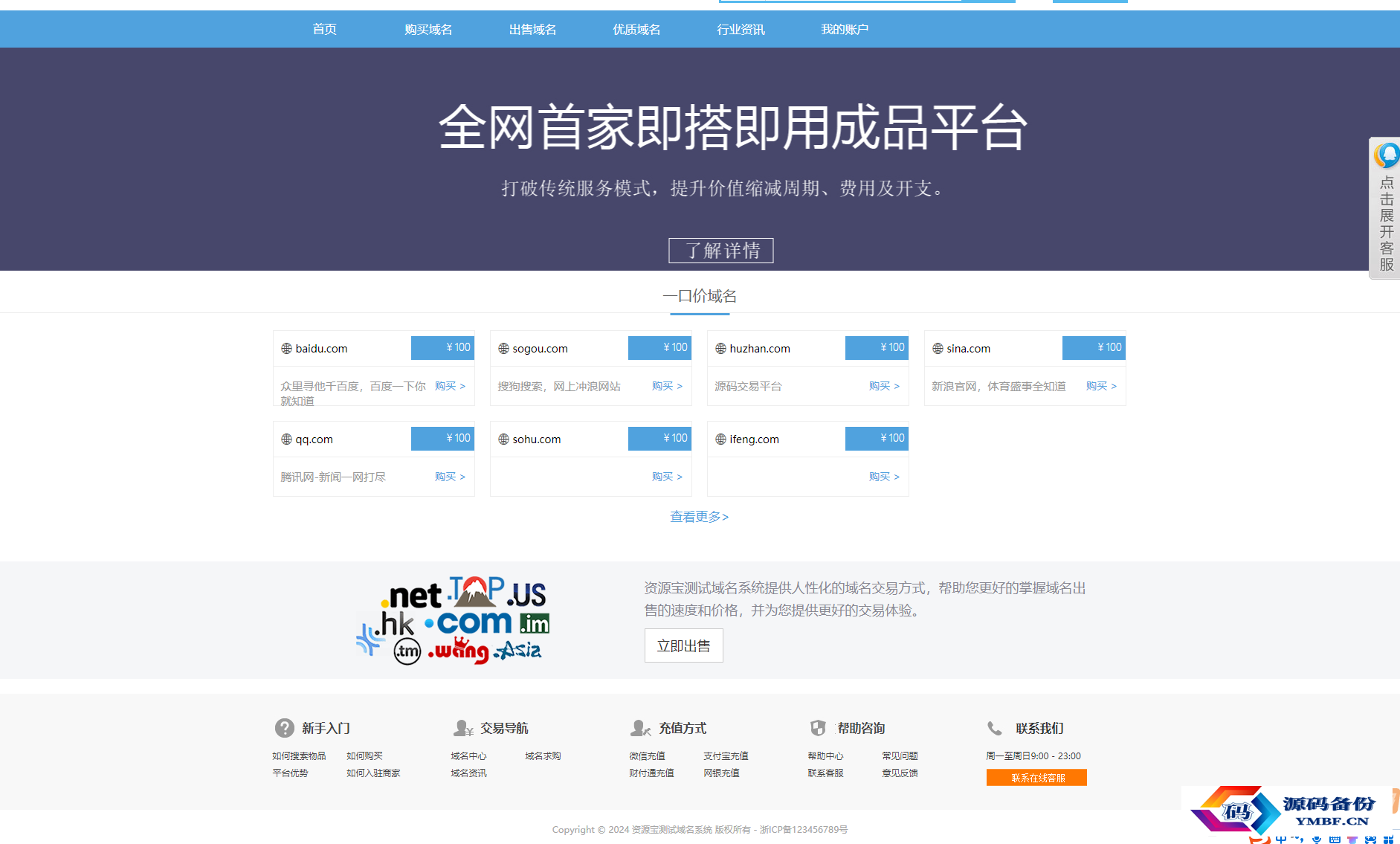Open 我的账户 in the navigation bar

point(845,29)
